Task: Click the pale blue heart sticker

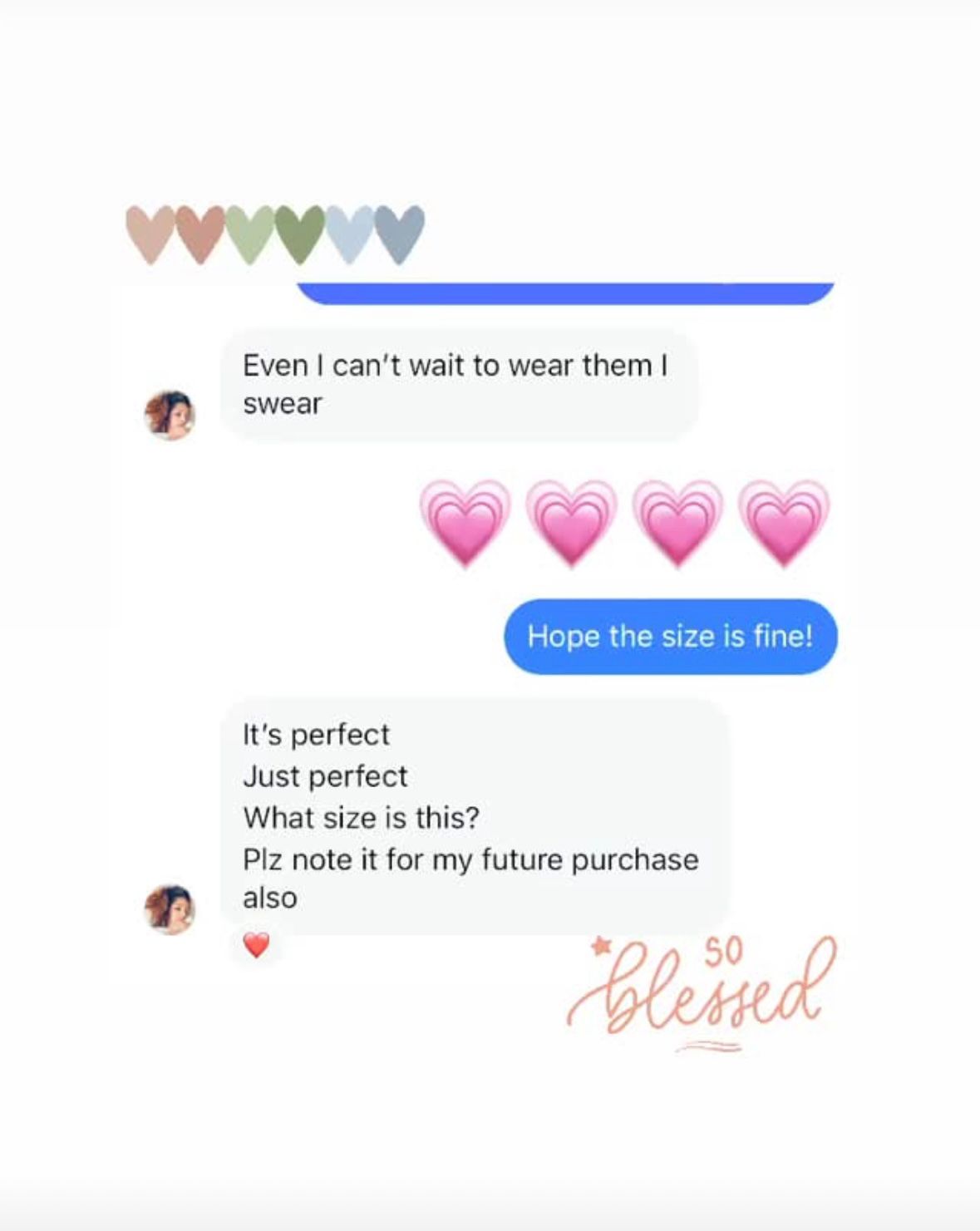Action: coord(349,234)
